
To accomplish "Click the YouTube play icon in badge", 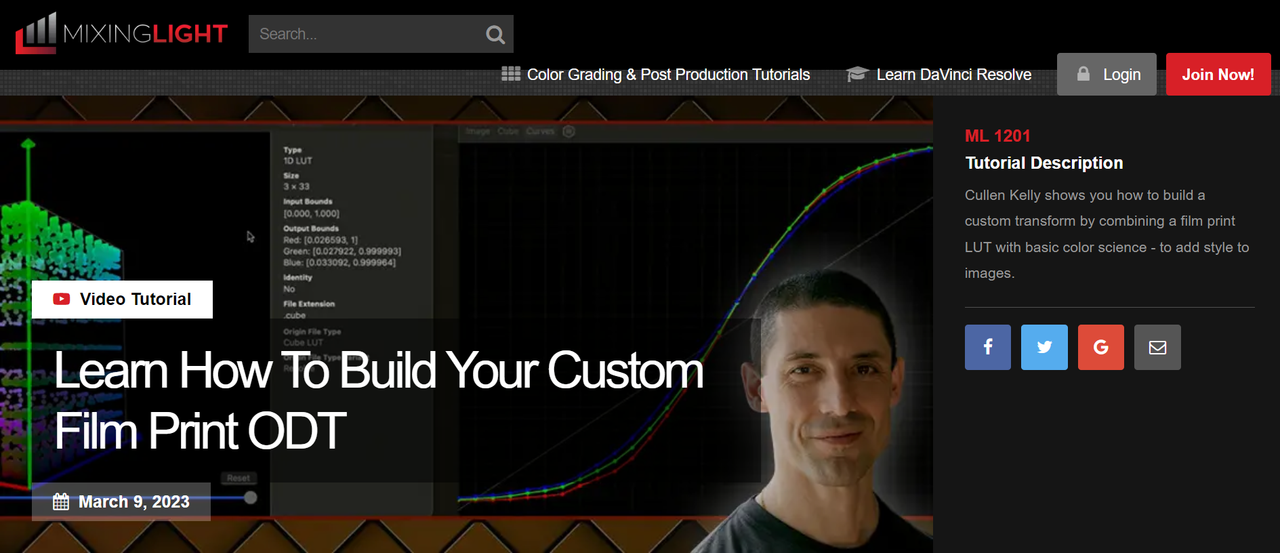I will point(62,299).
